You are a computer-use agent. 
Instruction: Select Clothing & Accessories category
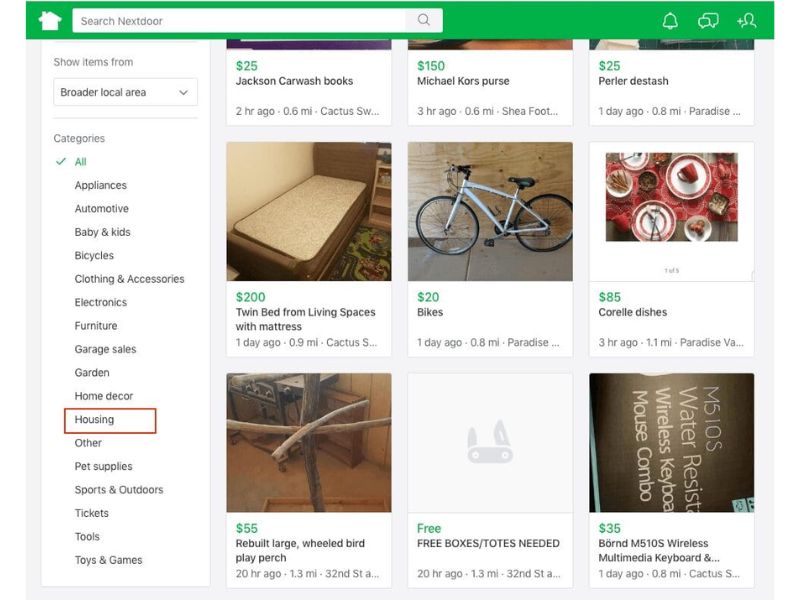[130, 279]
